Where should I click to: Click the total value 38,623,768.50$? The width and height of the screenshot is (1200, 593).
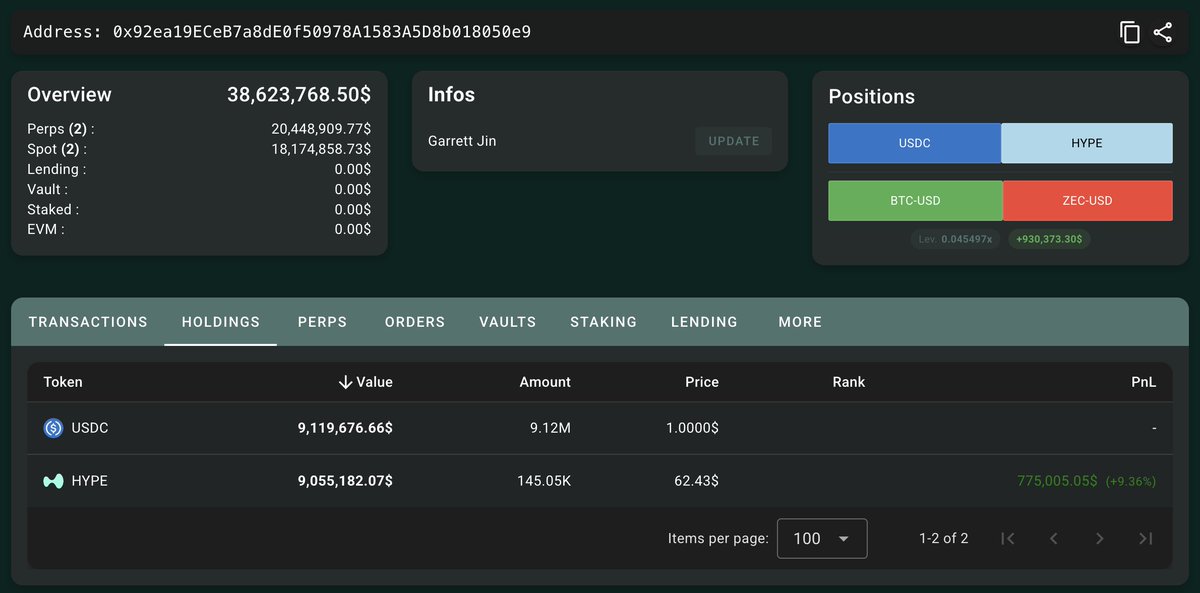coord(299,95)
